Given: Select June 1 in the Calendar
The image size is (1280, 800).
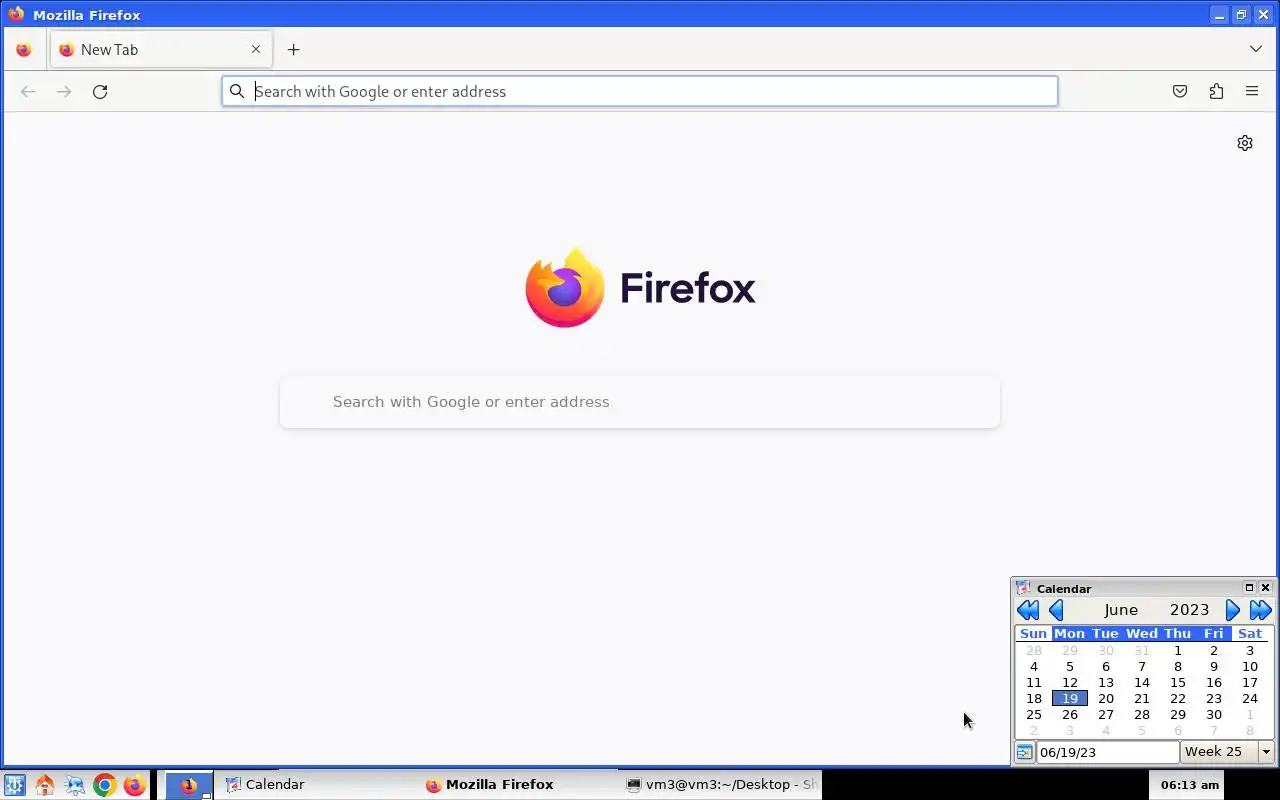Looking at the screenshot, I should (x=1178, y=650).
